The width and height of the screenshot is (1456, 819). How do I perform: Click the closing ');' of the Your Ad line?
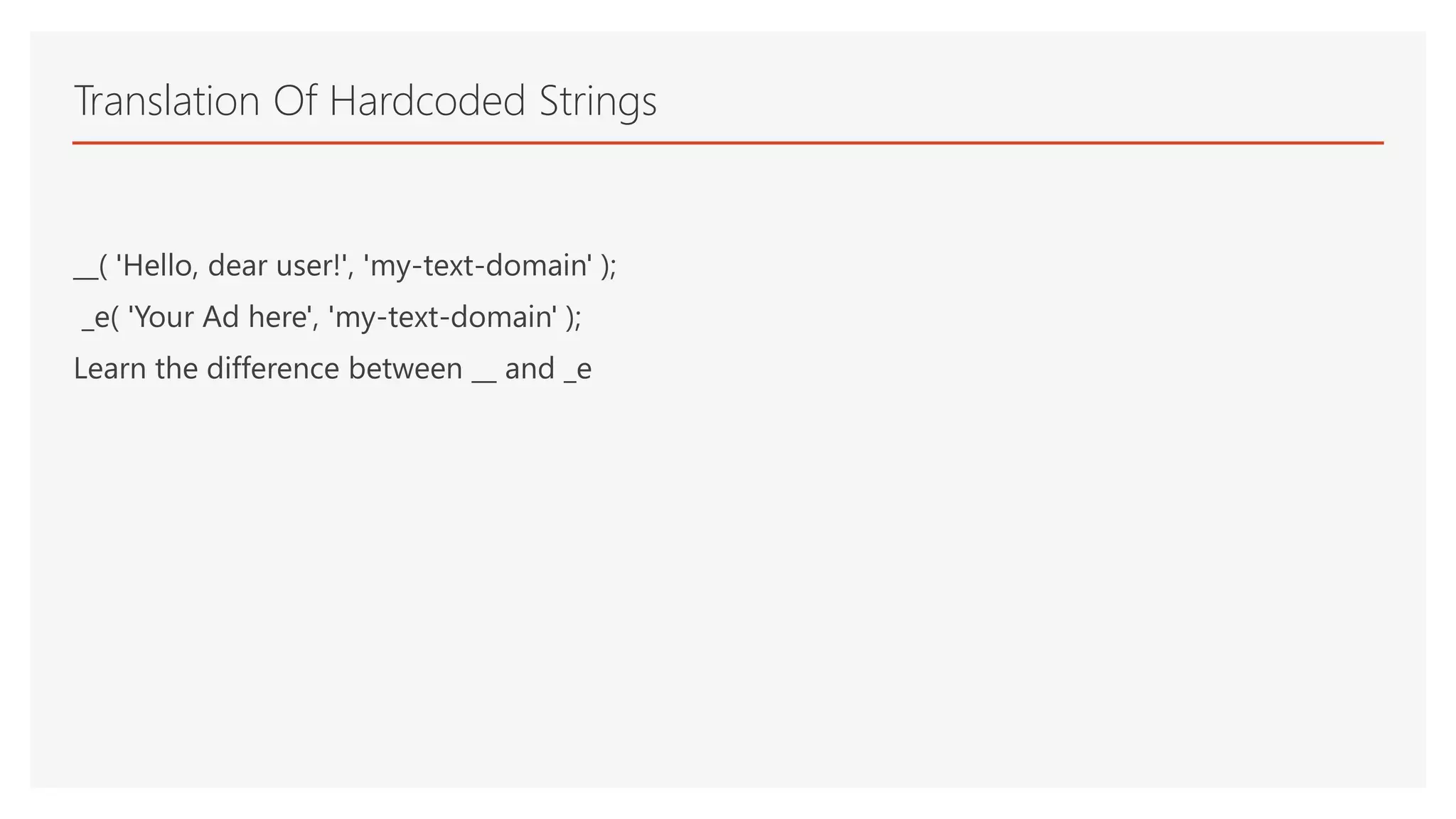click(573, 317)
